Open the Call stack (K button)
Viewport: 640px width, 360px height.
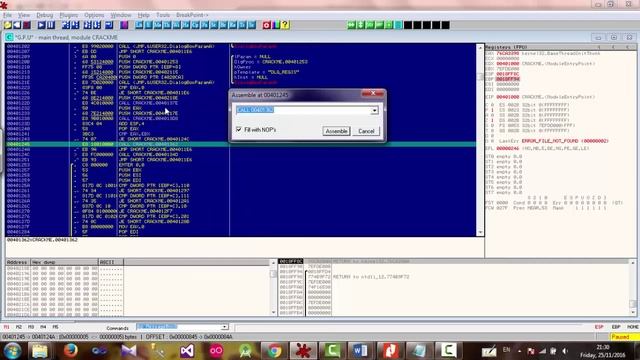coord(214,25)
